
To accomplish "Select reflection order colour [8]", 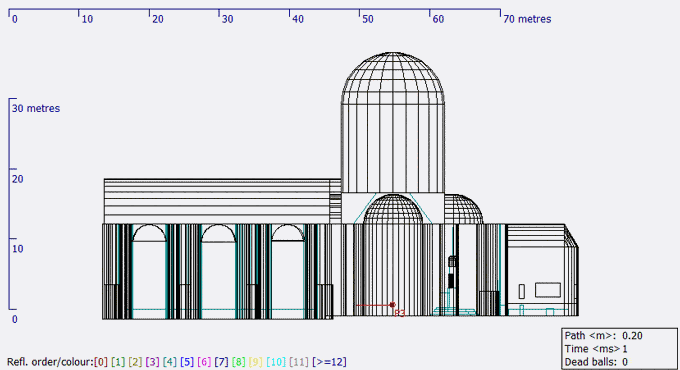I will [x=239, y=362].
